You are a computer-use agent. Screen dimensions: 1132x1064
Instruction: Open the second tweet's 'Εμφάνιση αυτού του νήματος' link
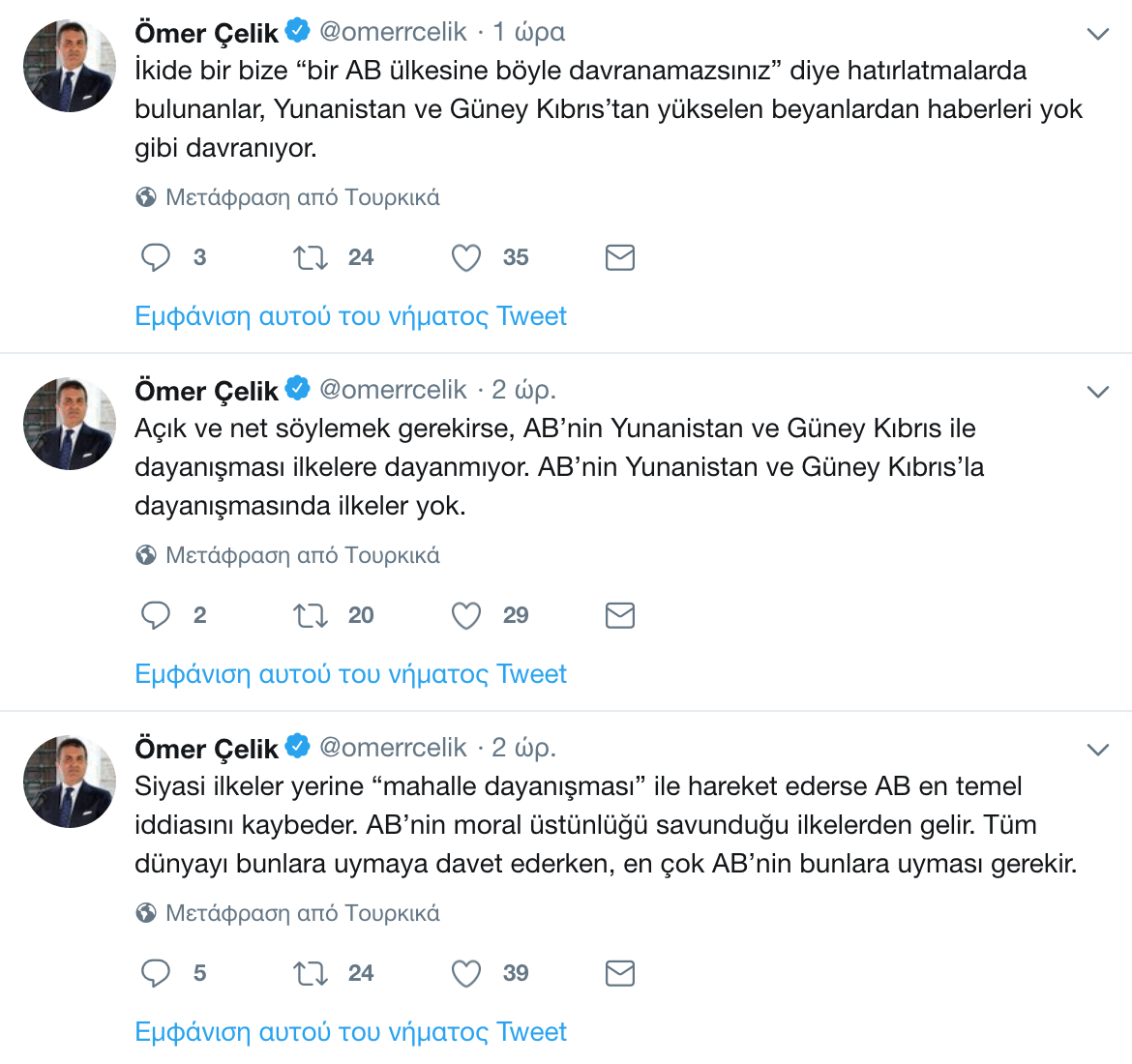pos(350,674)
